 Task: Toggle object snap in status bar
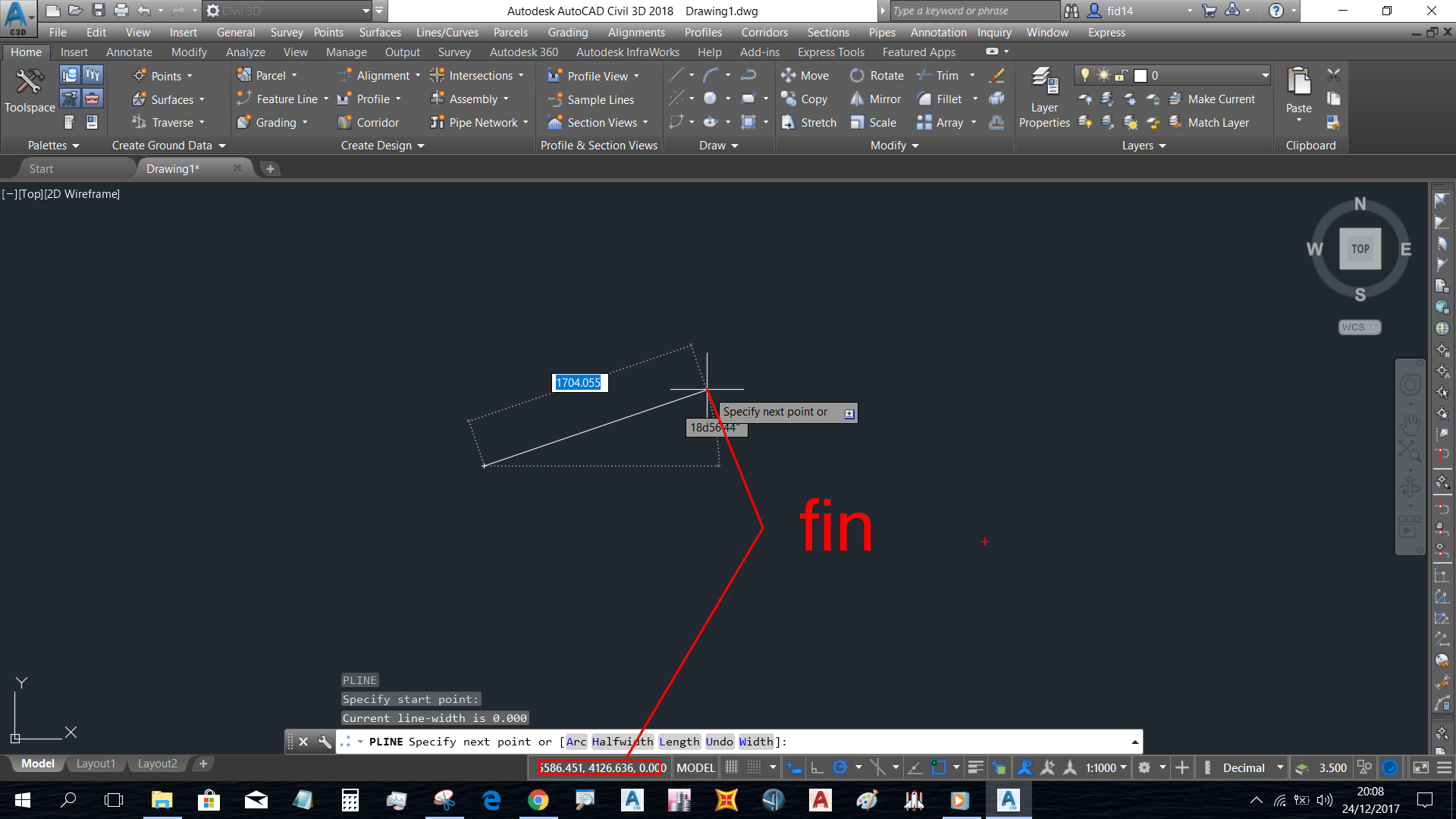tap(938, 767)
